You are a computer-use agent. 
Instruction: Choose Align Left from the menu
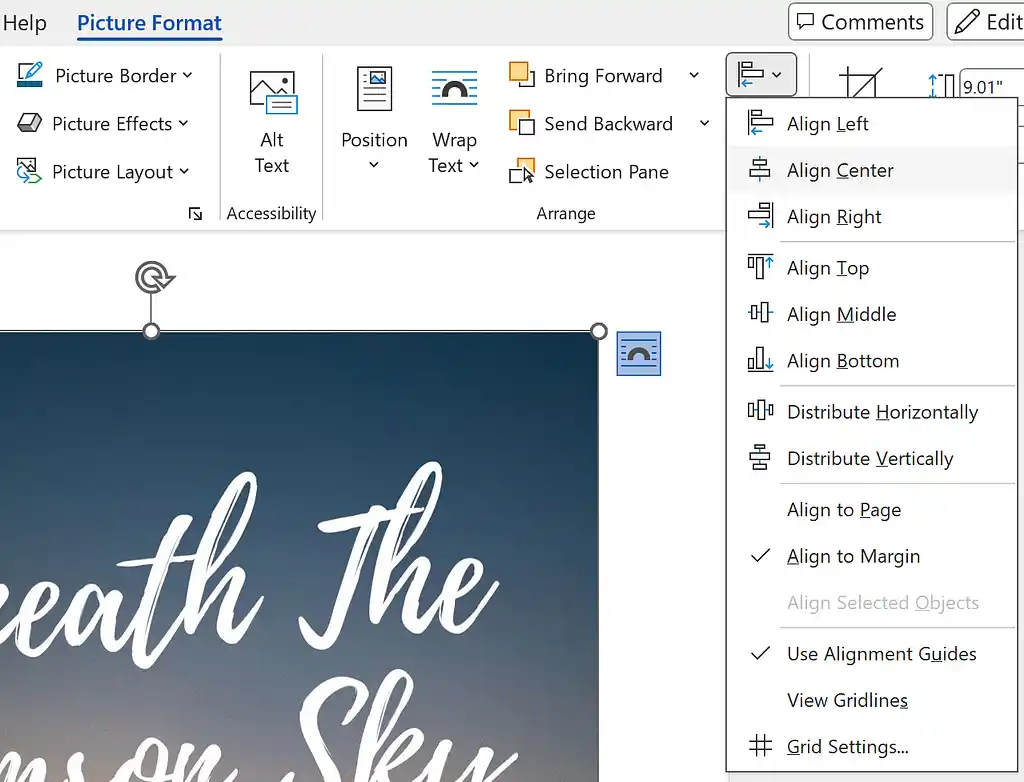[872, 123]
